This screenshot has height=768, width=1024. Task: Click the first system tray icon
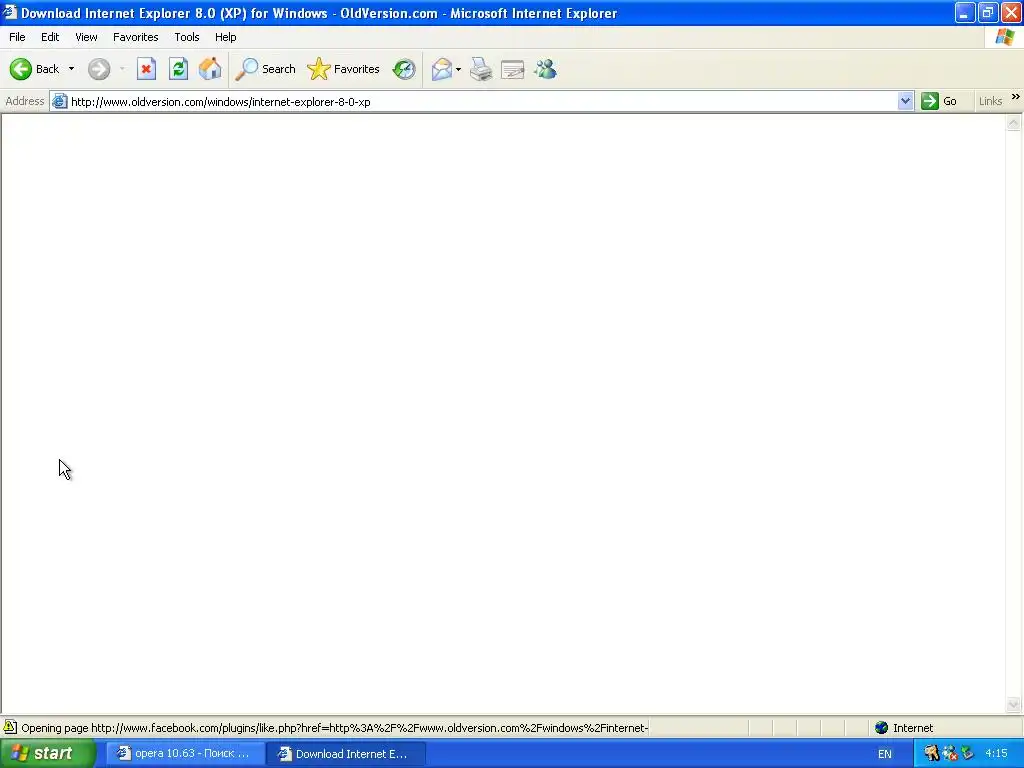pyautogui.click(x=931, y=754)
